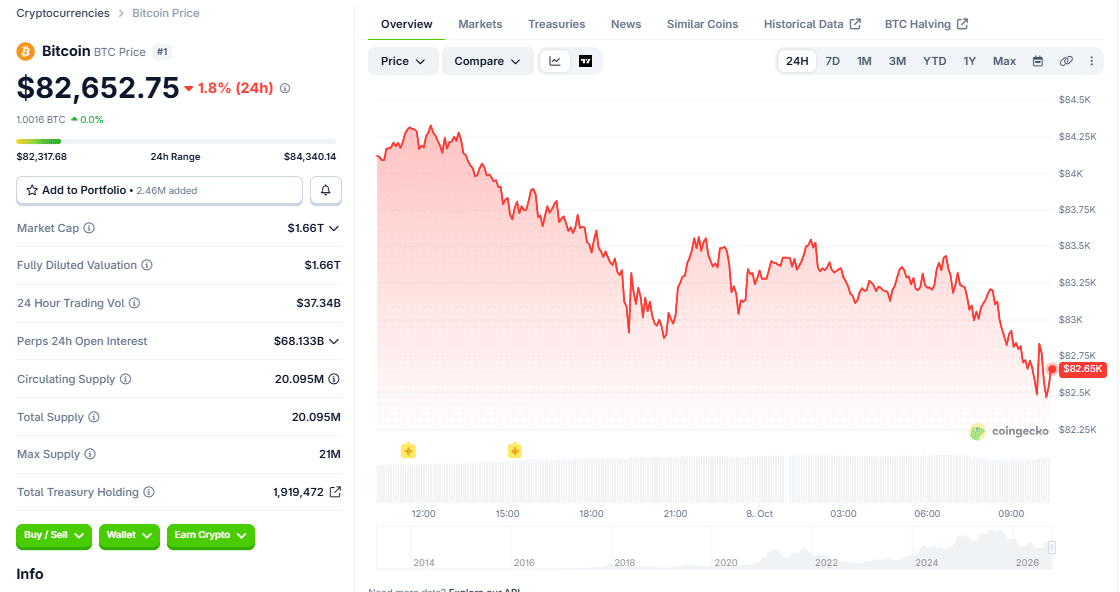The image size is (1120, 592).
Task: Click the $82,652.75 price text
Action: pyautogui.click(x=98, y=88)
